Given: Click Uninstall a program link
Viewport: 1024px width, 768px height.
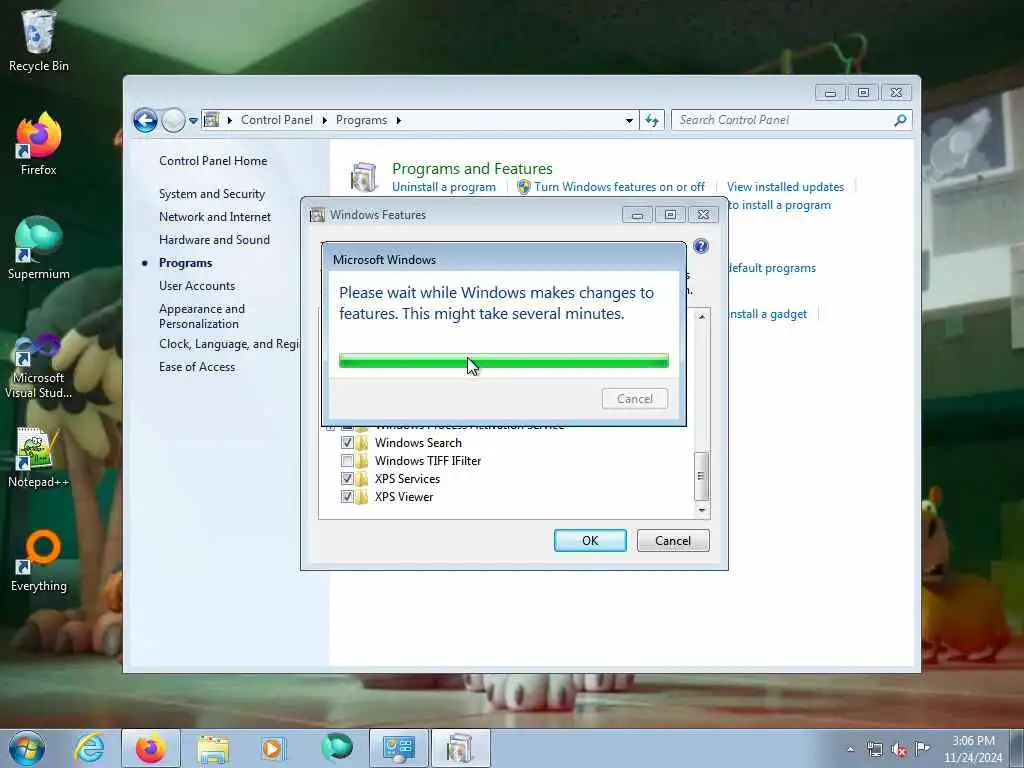Looking at the screenshot, I should 443,187.
